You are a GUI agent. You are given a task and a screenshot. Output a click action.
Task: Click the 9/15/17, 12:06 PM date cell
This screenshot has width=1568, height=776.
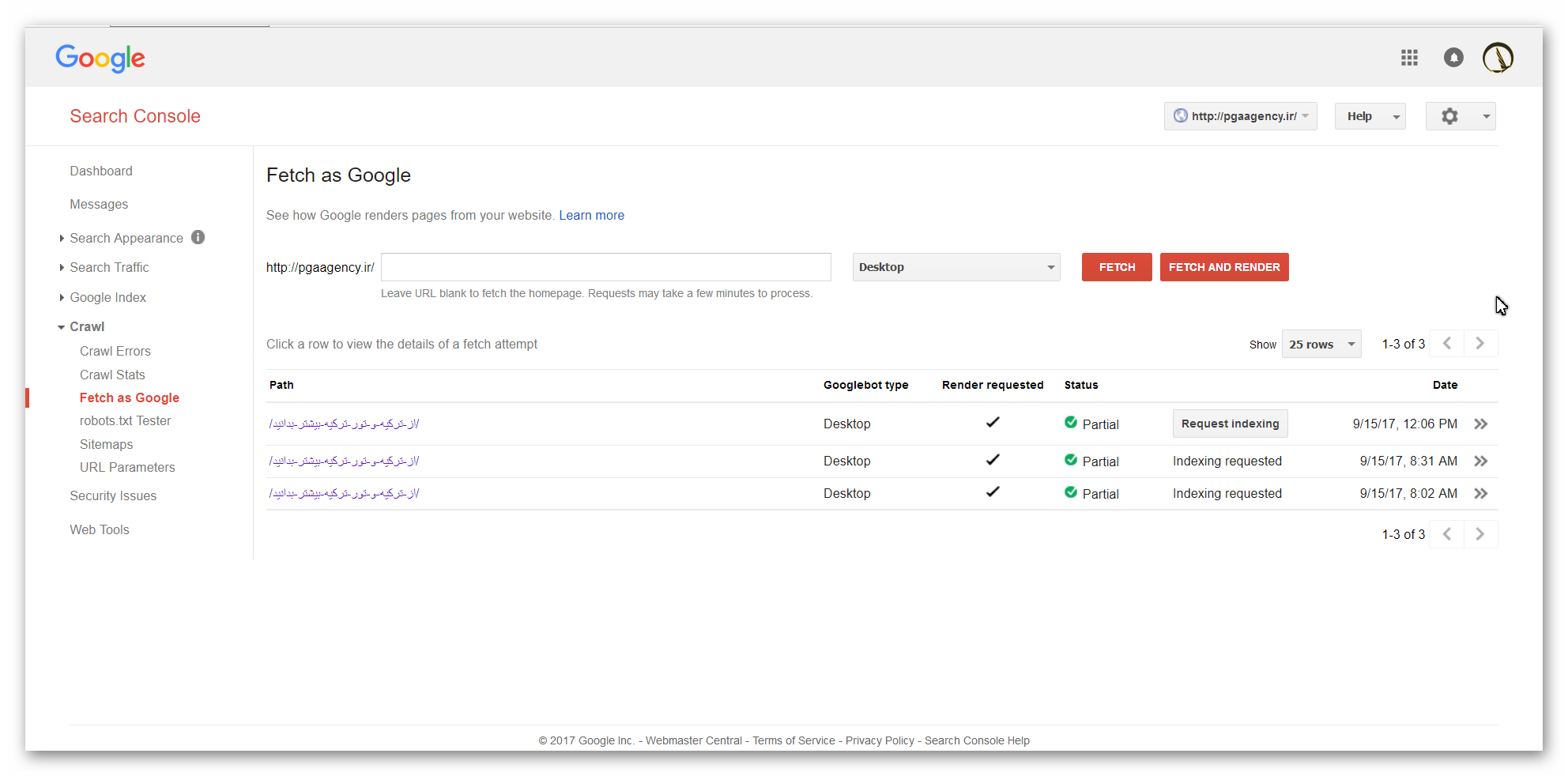(1405, 424)
